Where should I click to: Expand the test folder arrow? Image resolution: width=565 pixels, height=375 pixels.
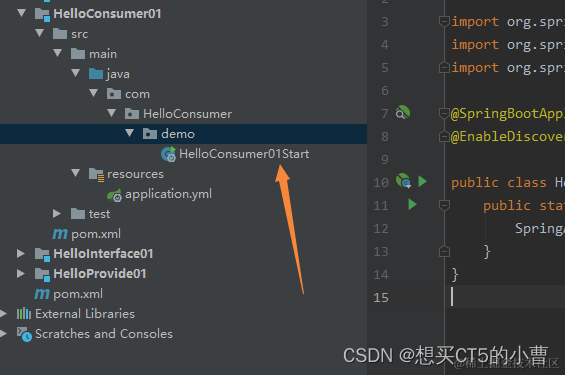[57, 214]
